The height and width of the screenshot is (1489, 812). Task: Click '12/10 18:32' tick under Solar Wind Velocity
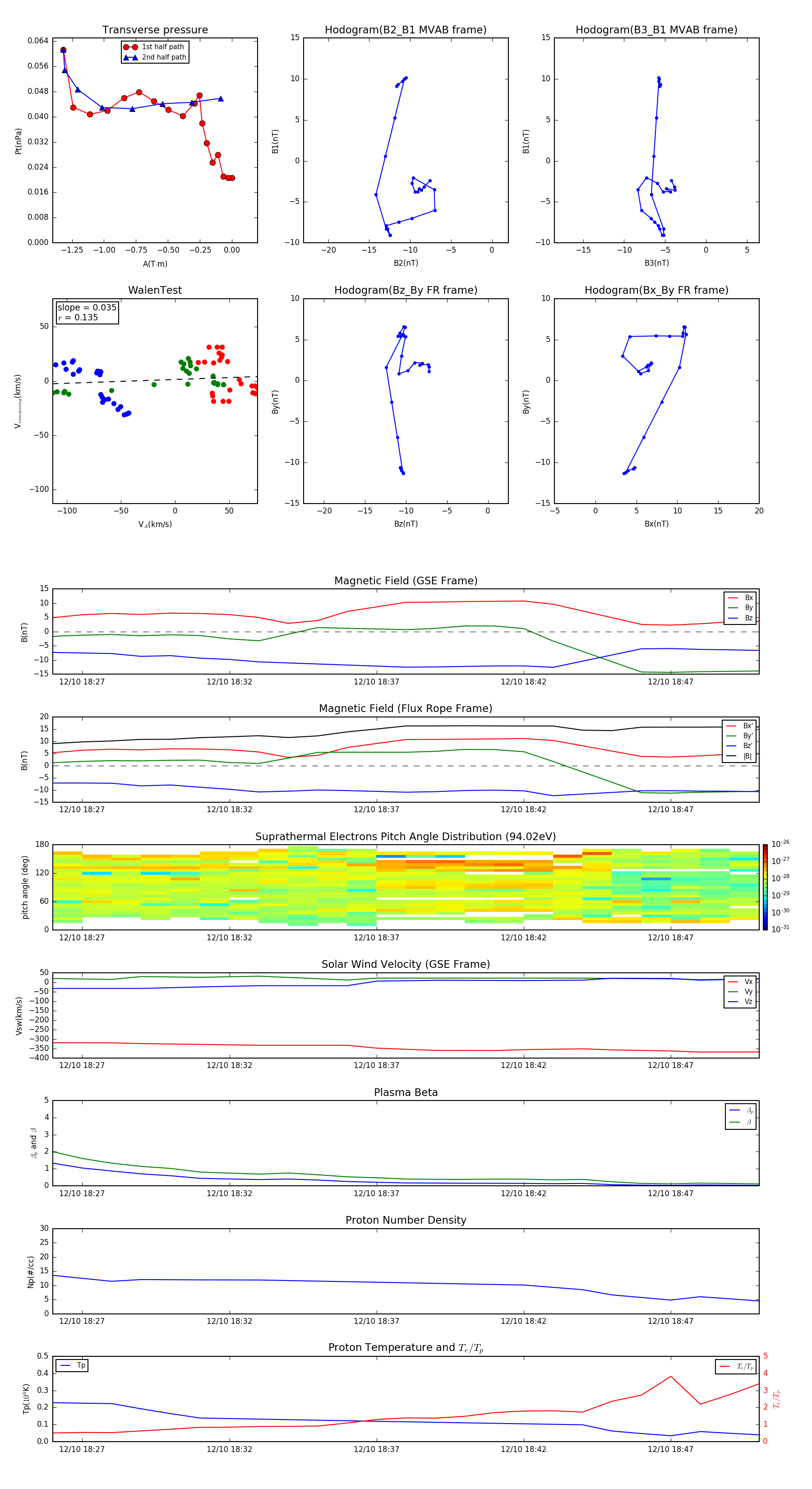pyautogui.click(x=230, y=1065)
